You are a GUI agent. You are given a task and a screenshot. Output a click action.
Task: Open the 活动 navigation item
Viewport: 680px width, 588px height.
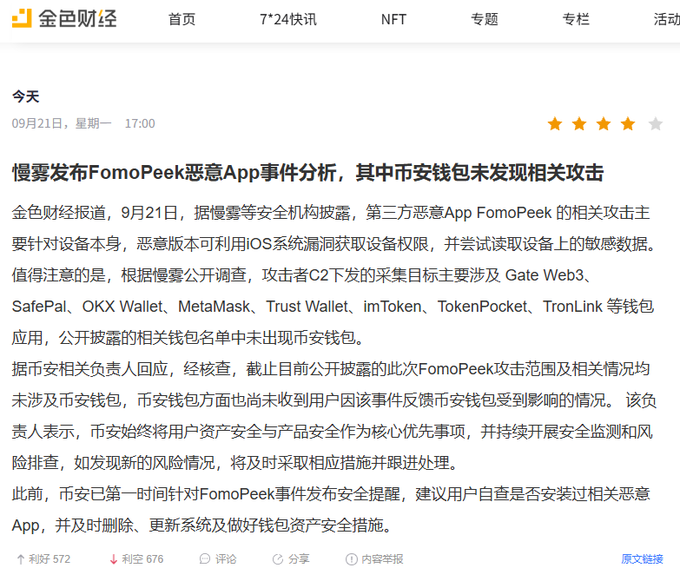[667, 19]
